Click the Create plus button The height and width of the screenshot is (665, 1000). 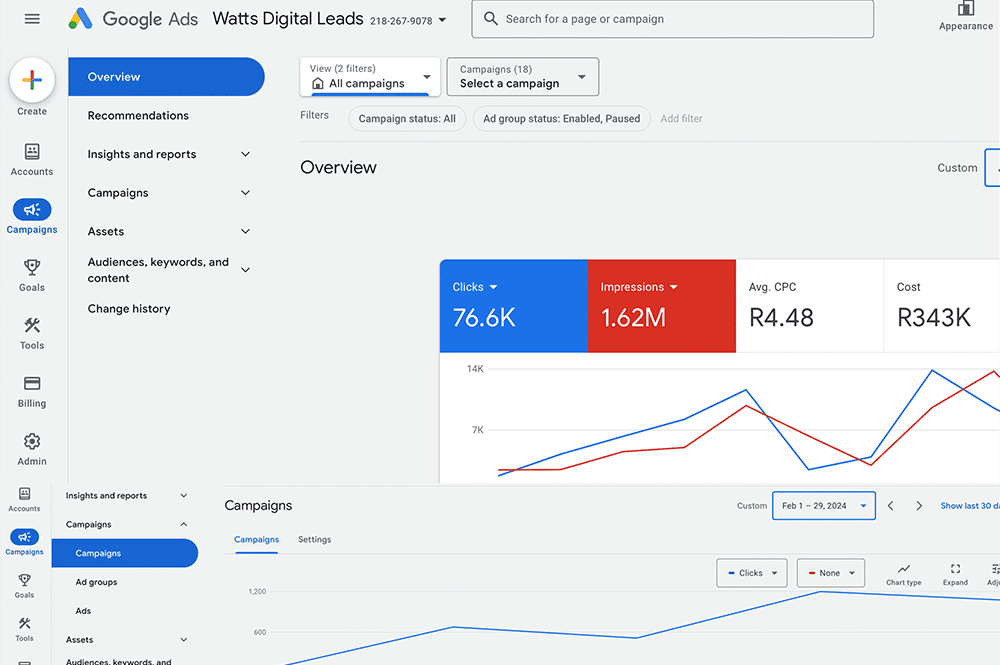tap(32, 80)
